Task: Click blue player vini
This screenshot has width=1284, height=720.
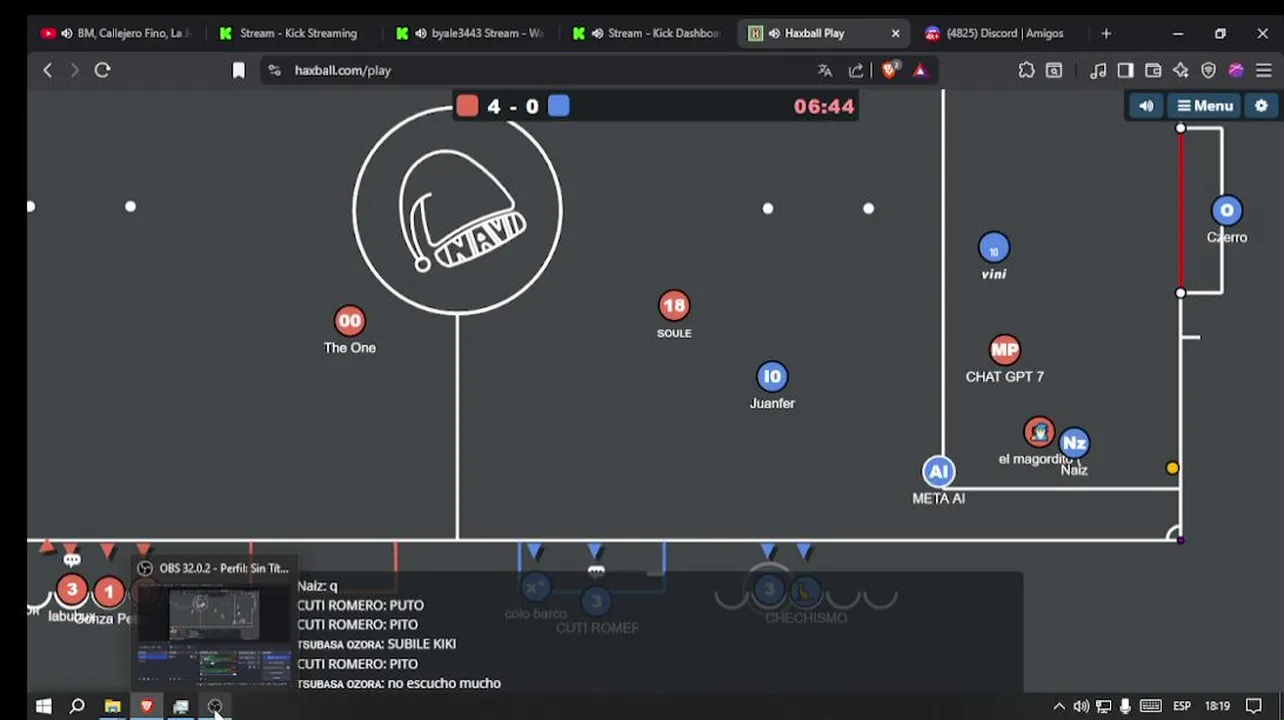Action: [994, 248]
